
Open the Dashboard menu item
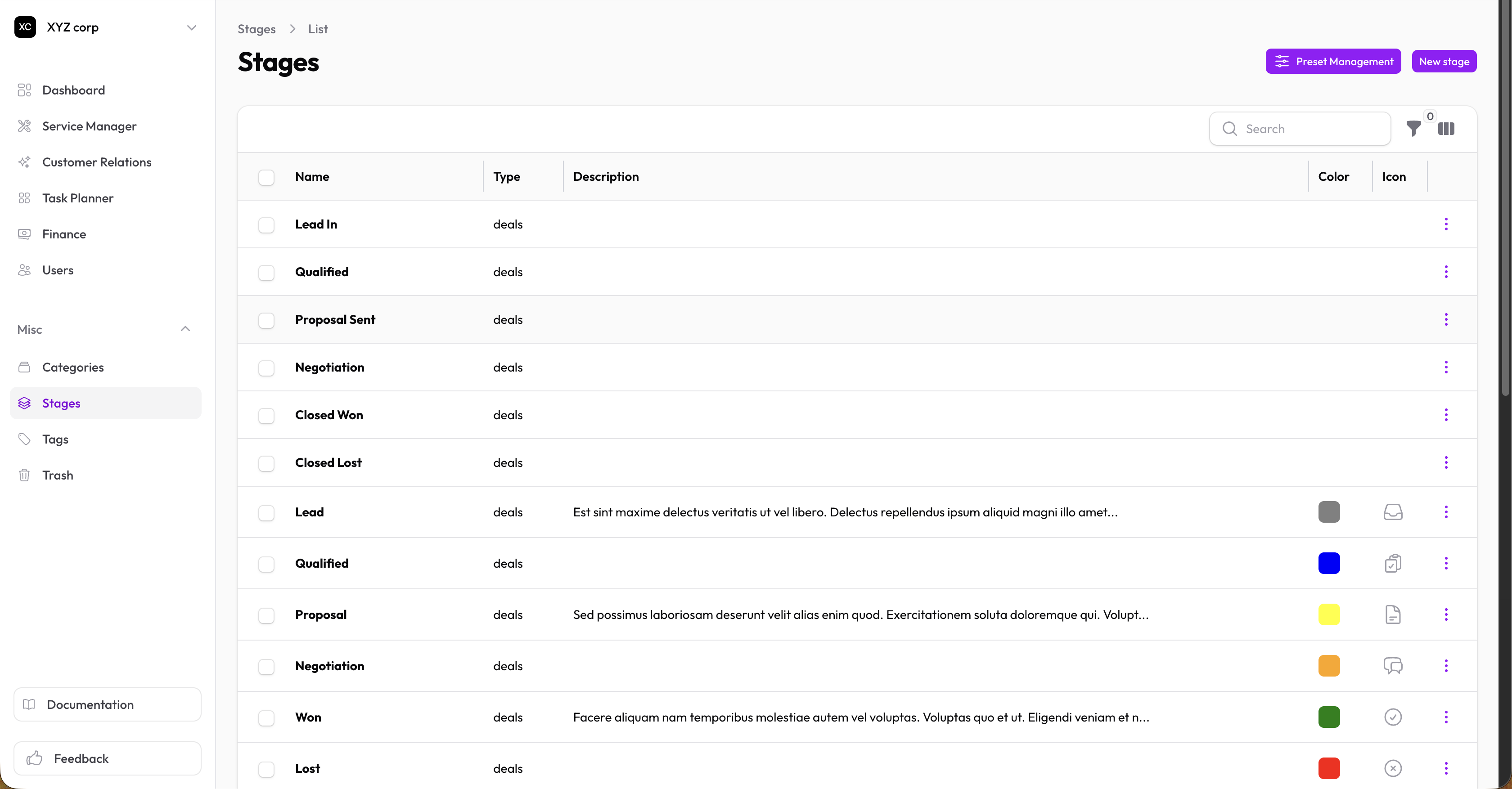[106, 90]
